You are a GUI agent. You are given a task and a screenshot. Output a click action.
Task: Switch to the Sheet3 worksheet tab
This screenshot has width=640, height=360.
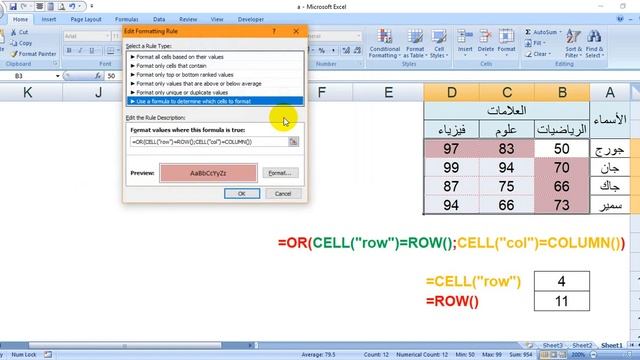pyautogui.click(x=552, y=346)
